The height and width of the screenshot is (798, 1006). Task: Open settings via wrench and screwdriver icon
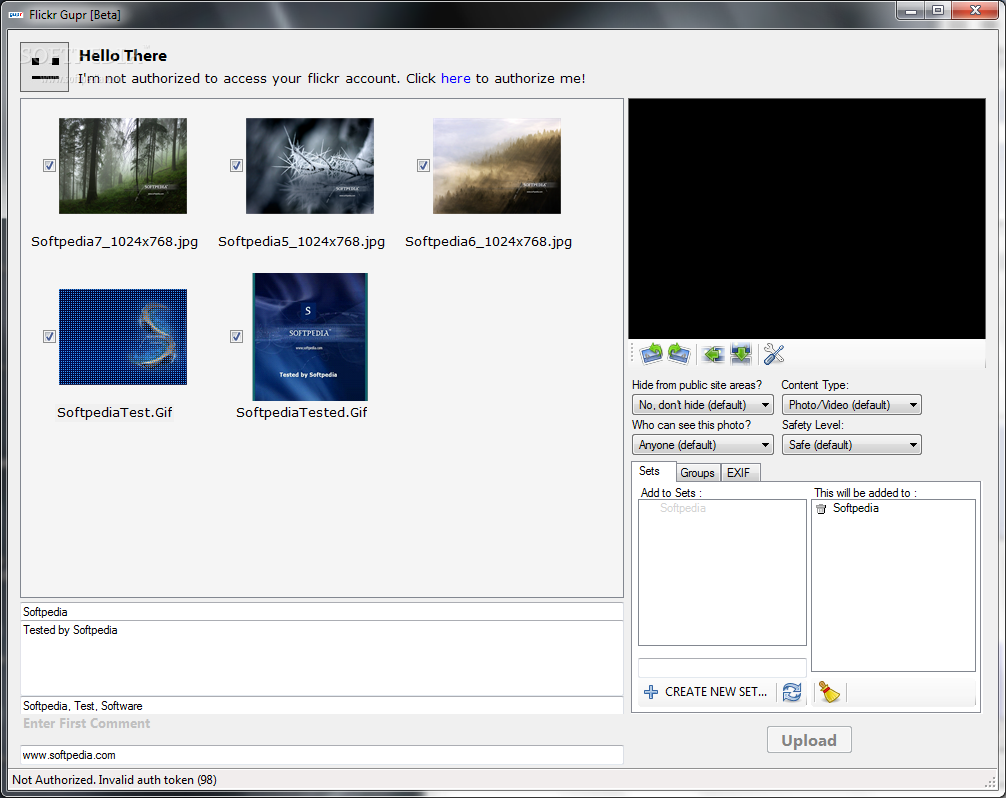coord(774,354)
